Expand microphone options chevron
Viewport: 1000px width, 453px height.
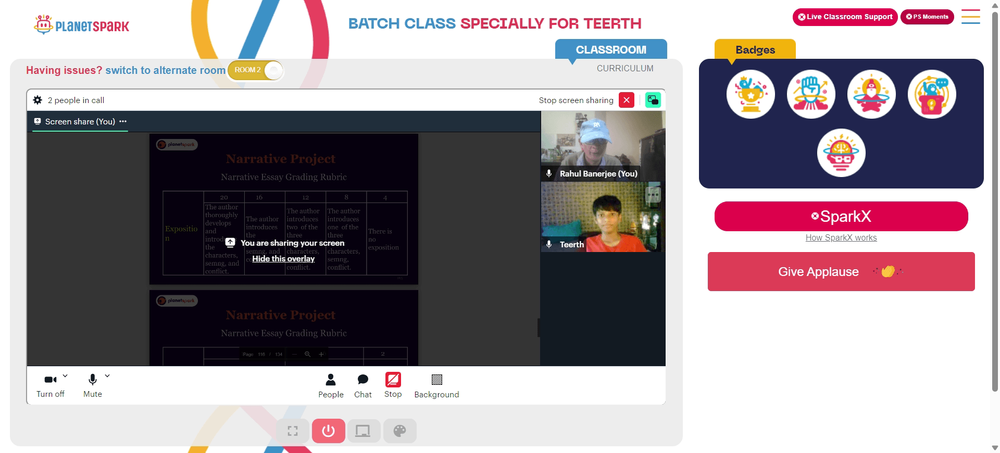point(107,376)
